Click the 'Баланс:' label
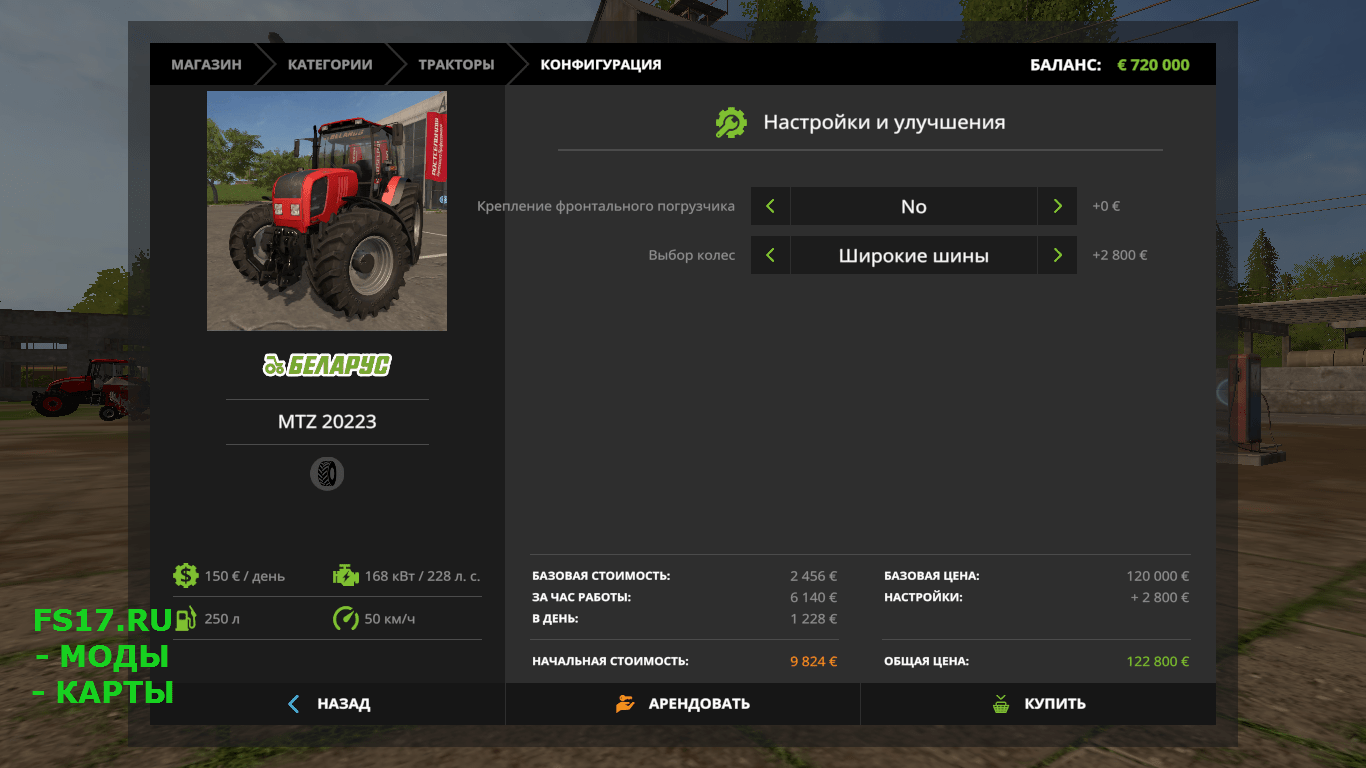 [x=1065, y=64]
